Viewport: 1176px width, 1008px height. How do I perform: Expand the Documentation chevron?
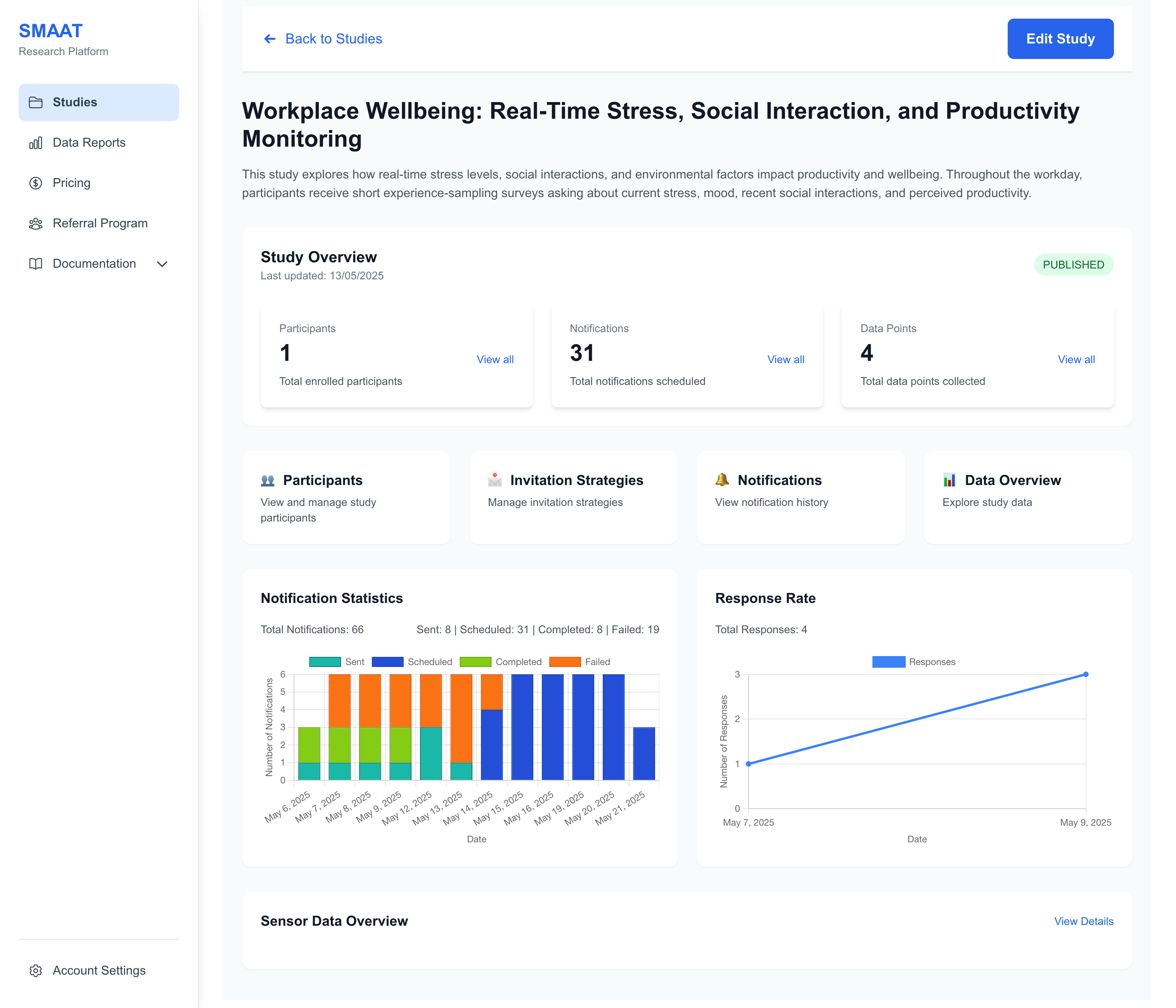click(x=162, y=264)
